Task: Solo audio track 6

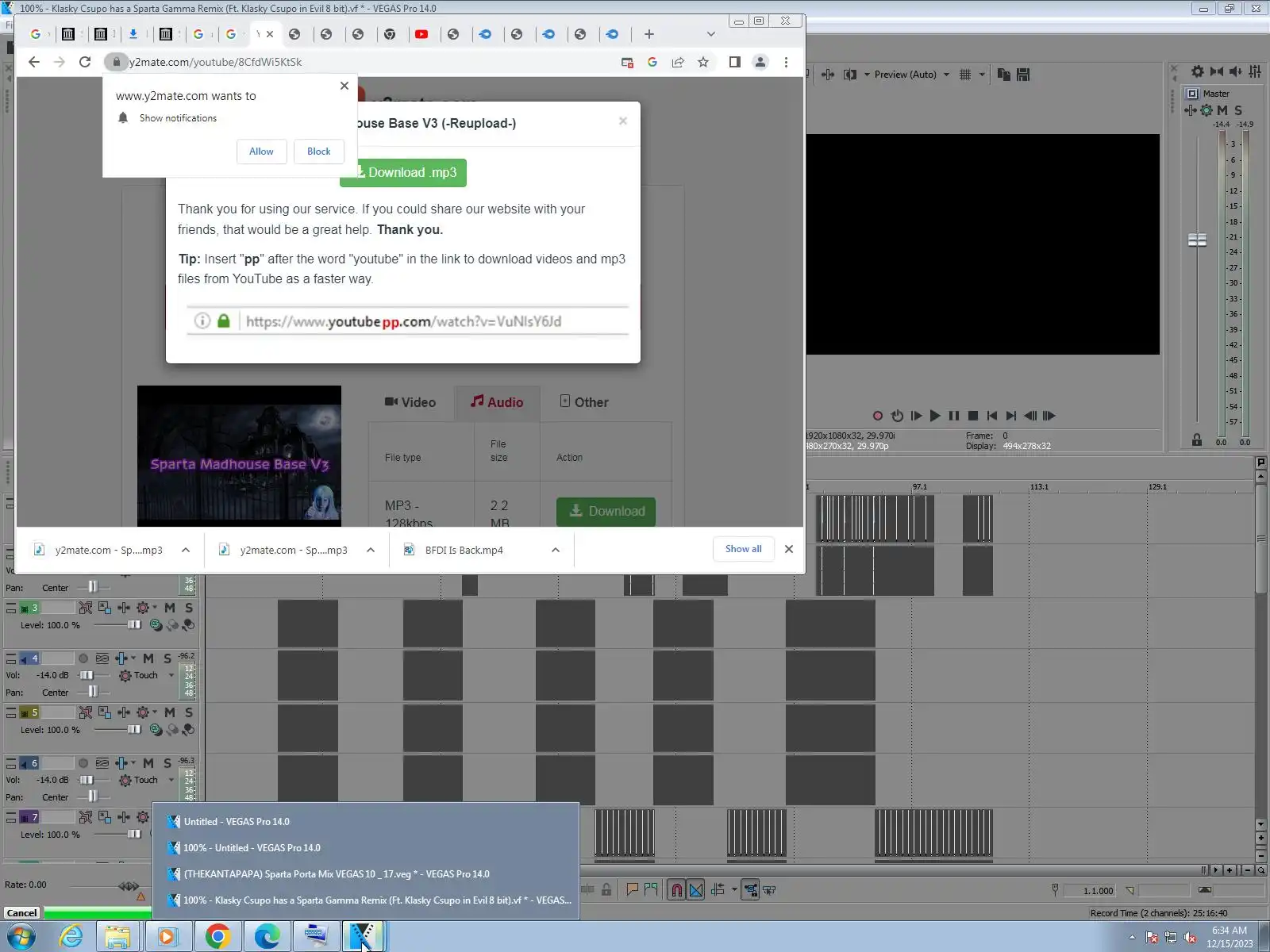Action: pyautogui.click(x=167, y=763)
